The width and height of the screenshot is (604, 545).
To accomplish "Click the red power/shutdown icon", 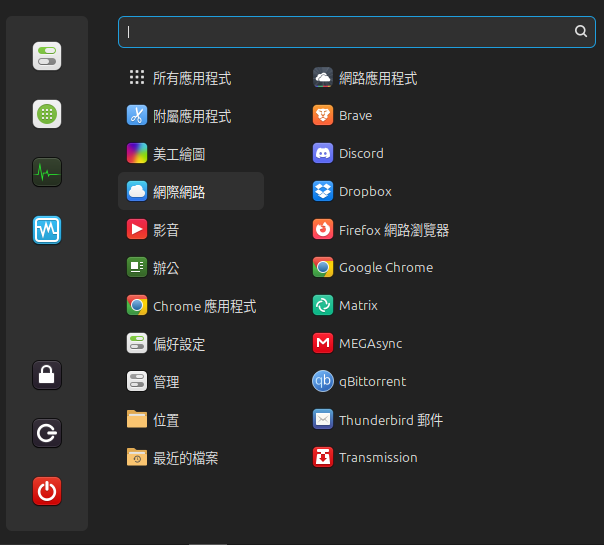I will click(x=47, y=491).
